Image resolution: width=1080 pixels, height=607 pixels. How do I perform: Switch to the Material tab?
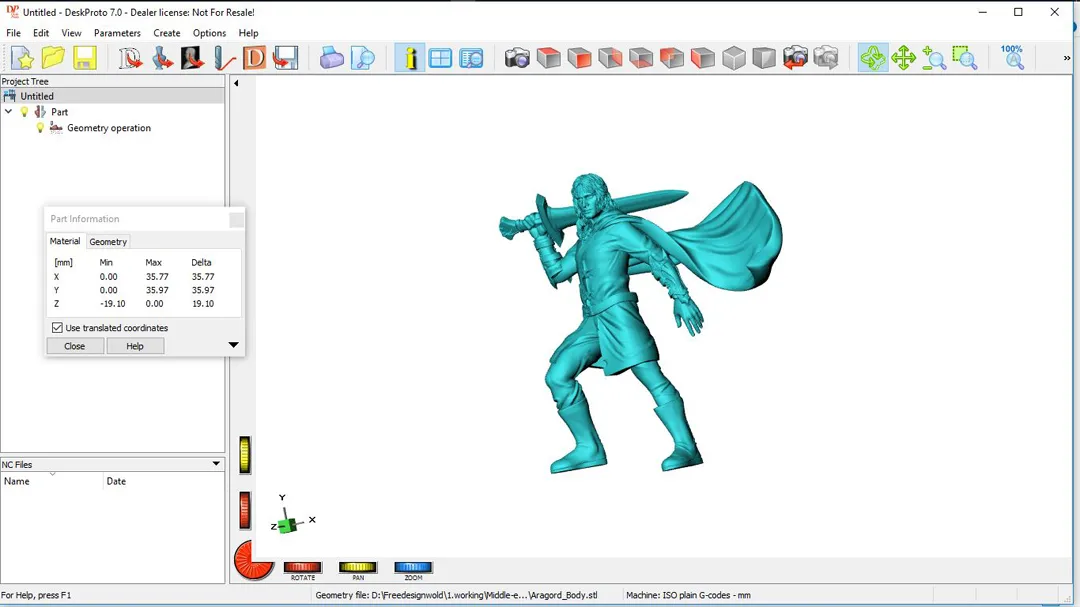(65, 241)
